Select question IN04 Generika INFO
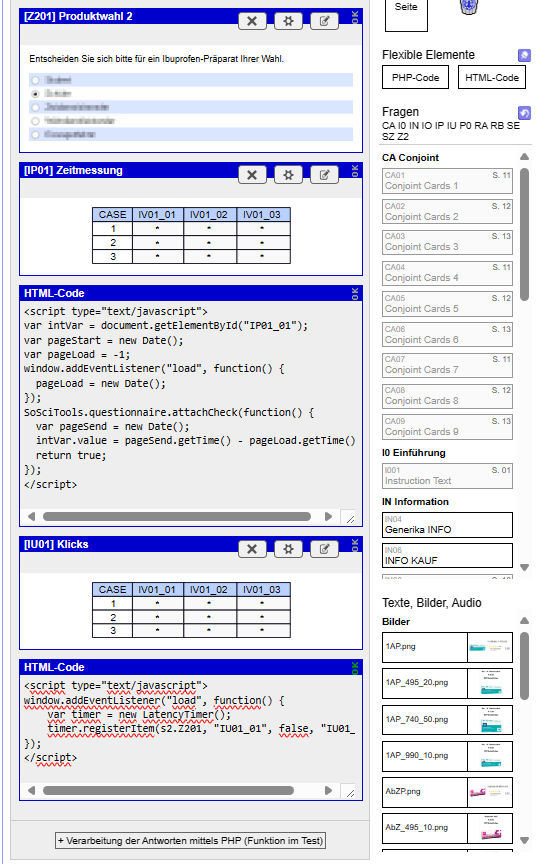539x864 pixels. (448, 525)
